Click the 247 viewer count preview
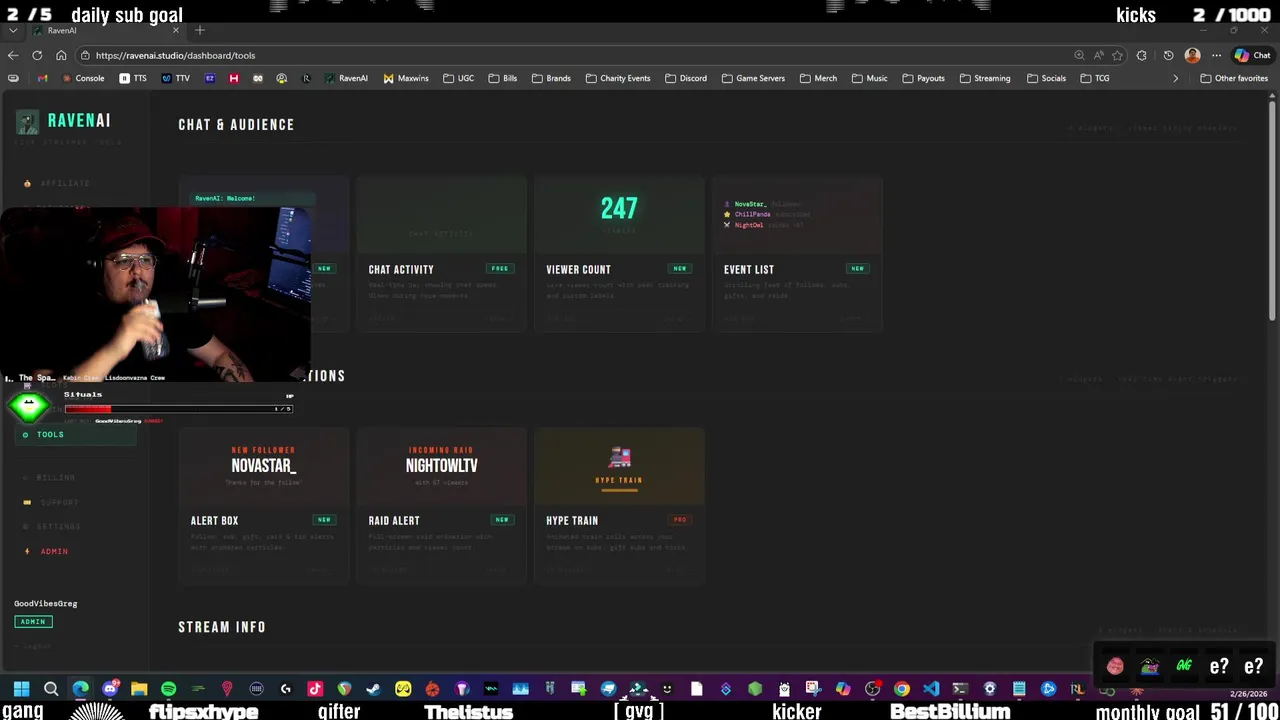 coord(619,208)
